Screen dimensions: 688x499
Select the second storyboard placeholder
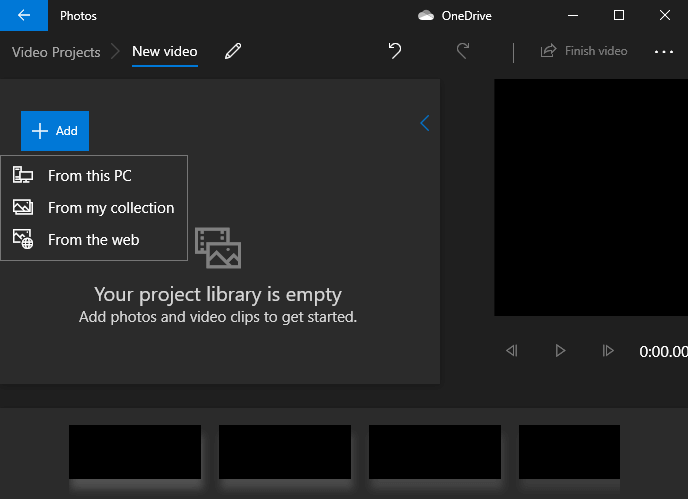(285, 452)
